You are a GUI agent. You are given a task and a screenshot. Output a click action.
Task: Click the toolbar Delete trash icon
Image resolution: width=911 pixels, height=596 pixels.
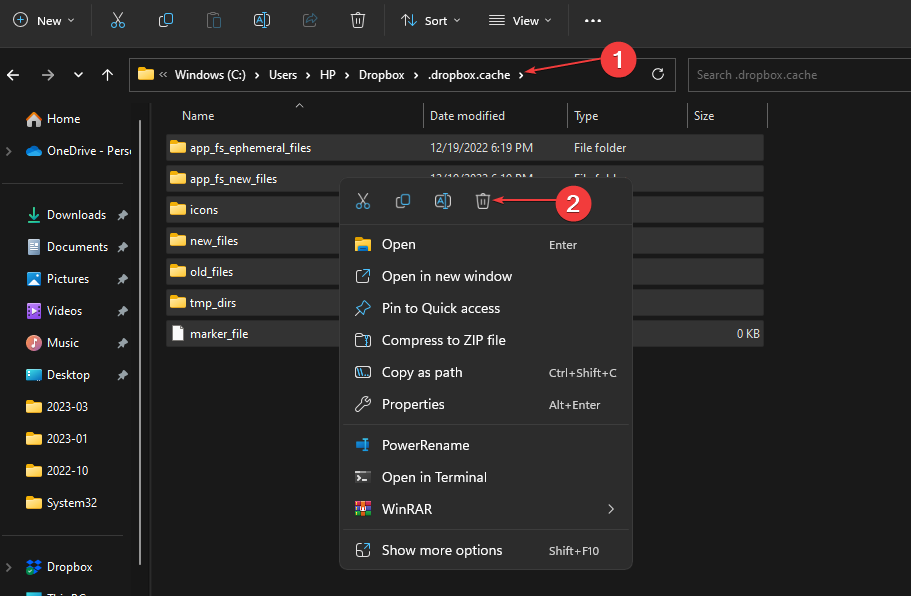(357, 20)
